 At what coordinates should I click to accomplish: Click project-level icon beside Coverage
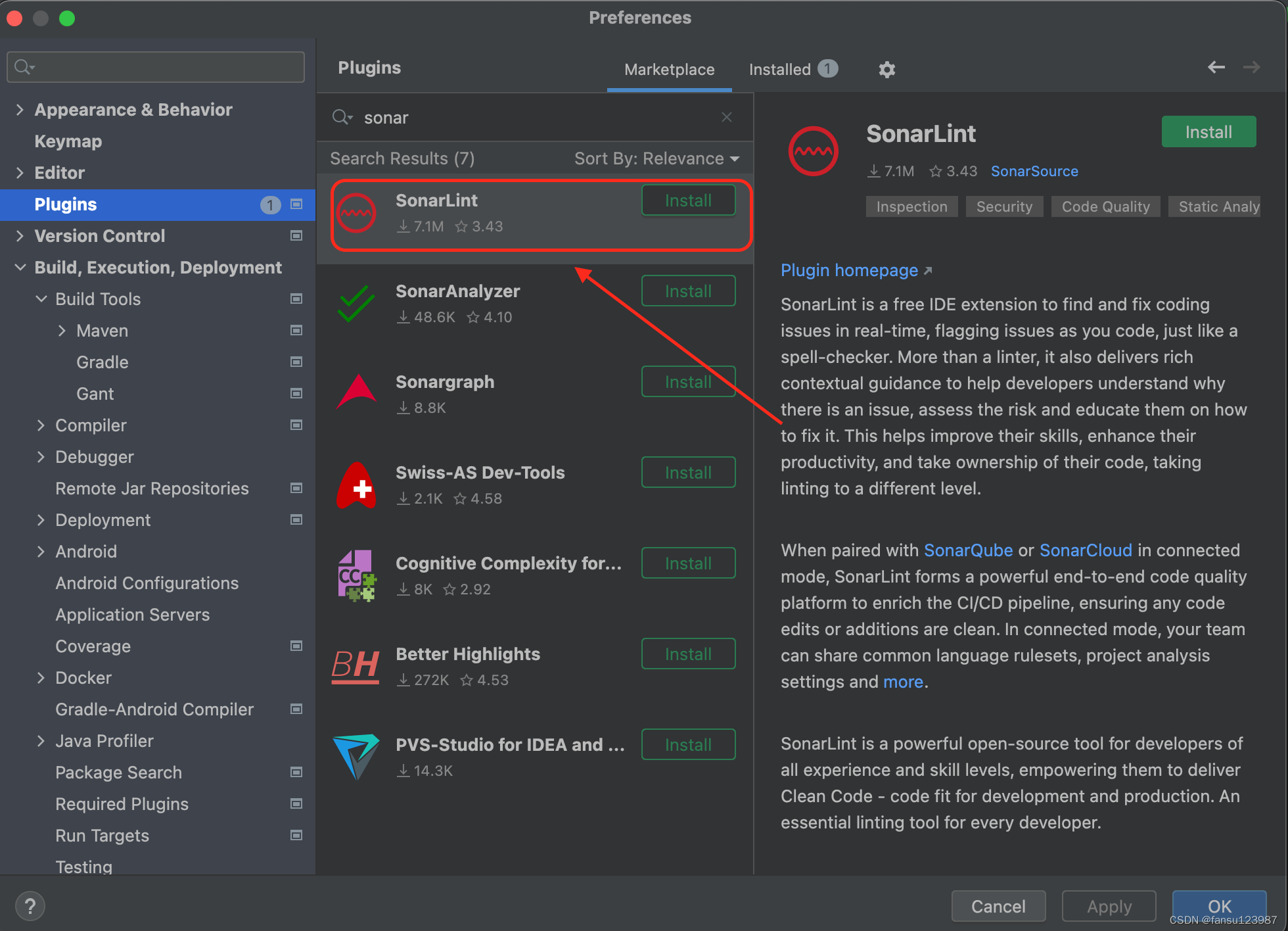tap(296, 646)
